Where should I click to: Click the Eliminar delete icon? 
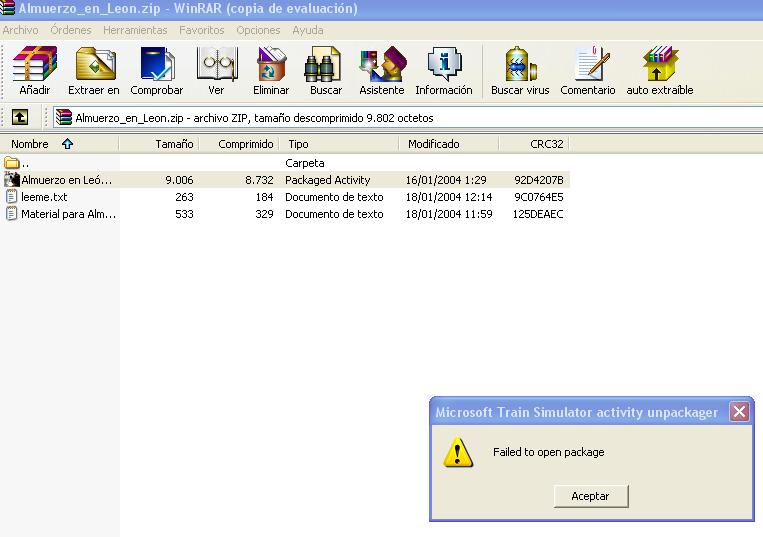[x=271, y=71]
